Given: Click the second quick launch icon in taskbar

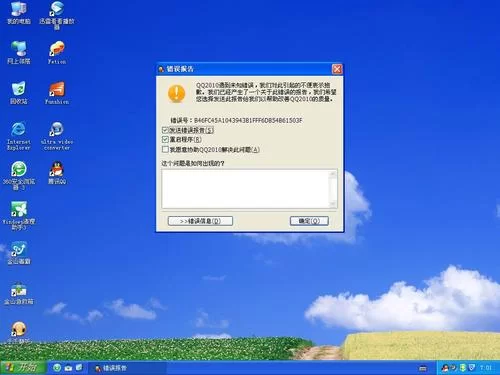Looking at the screenshot, I should pos(68,368).
